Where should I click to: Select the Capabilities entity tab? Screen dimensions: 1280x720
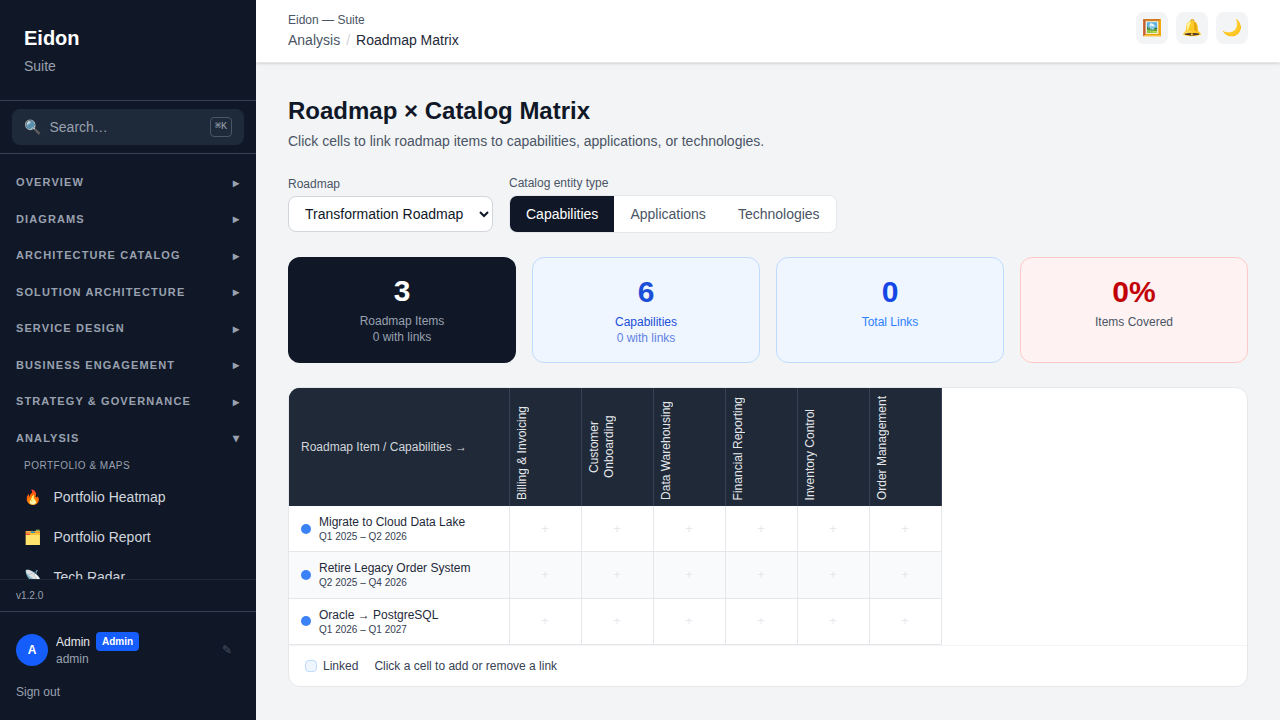tap(562, 214)
